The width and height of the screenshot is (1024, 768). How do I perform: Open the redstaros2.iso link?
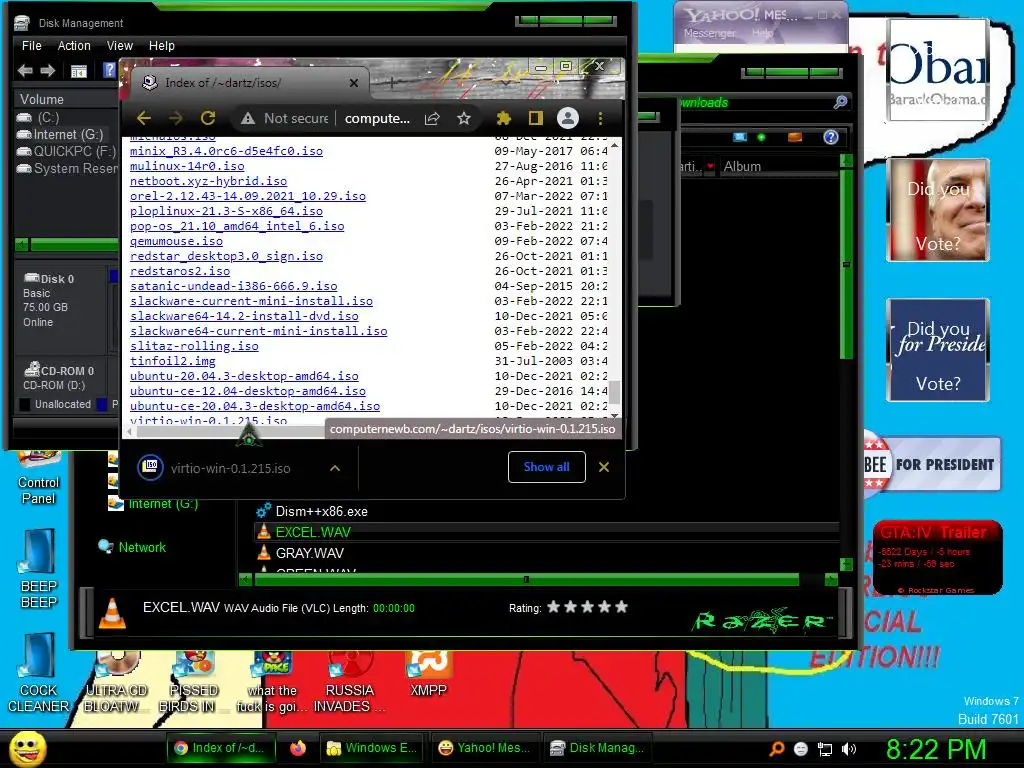[180, 271]
